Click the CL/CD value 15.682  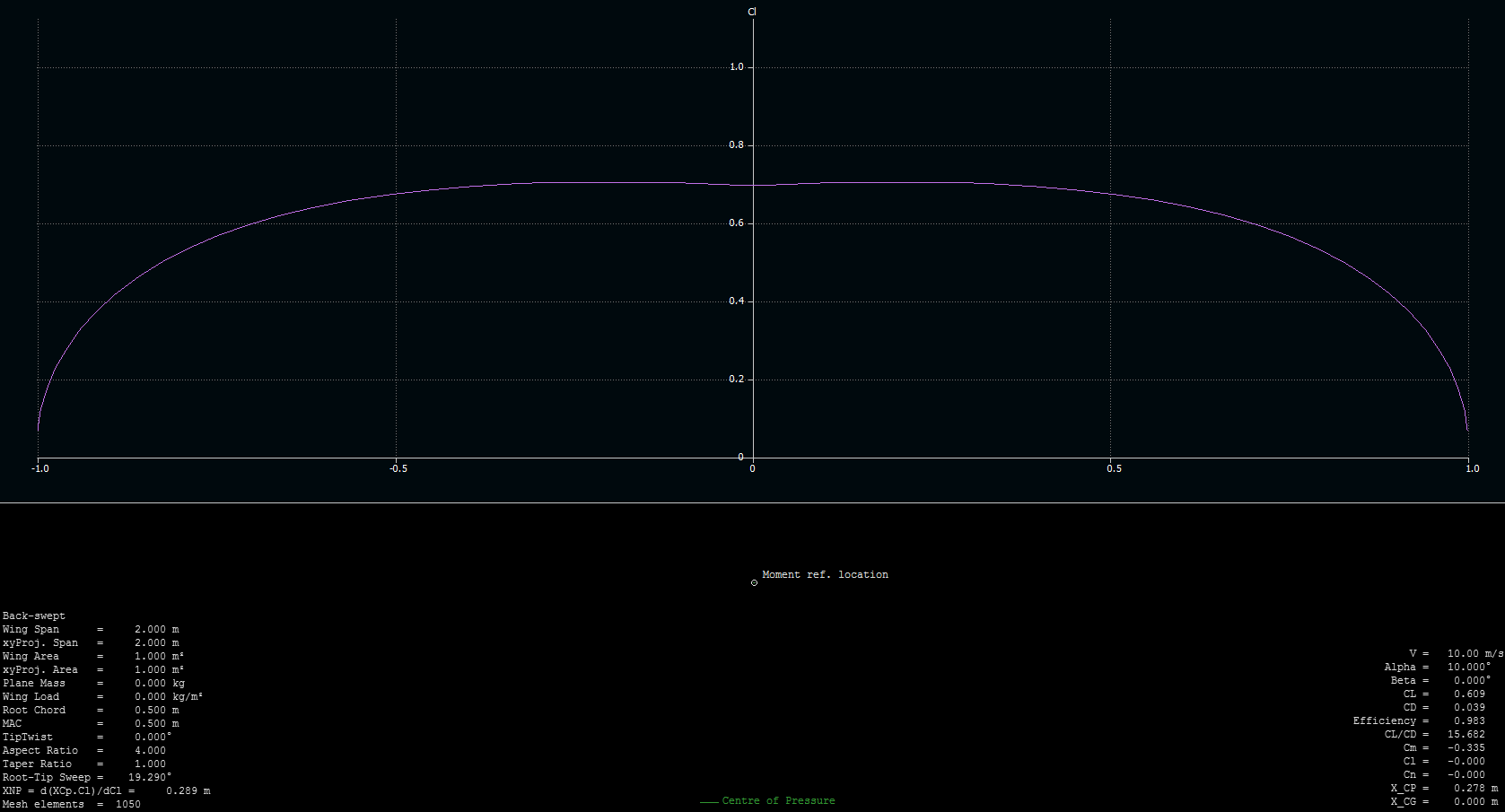(x=1466, y=734)
